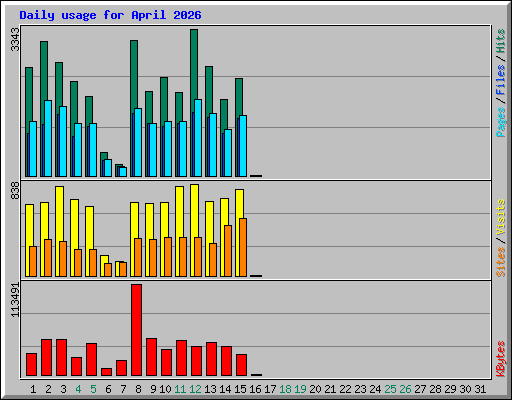Click day 30 on the x-axis

[x=465, y=389]
